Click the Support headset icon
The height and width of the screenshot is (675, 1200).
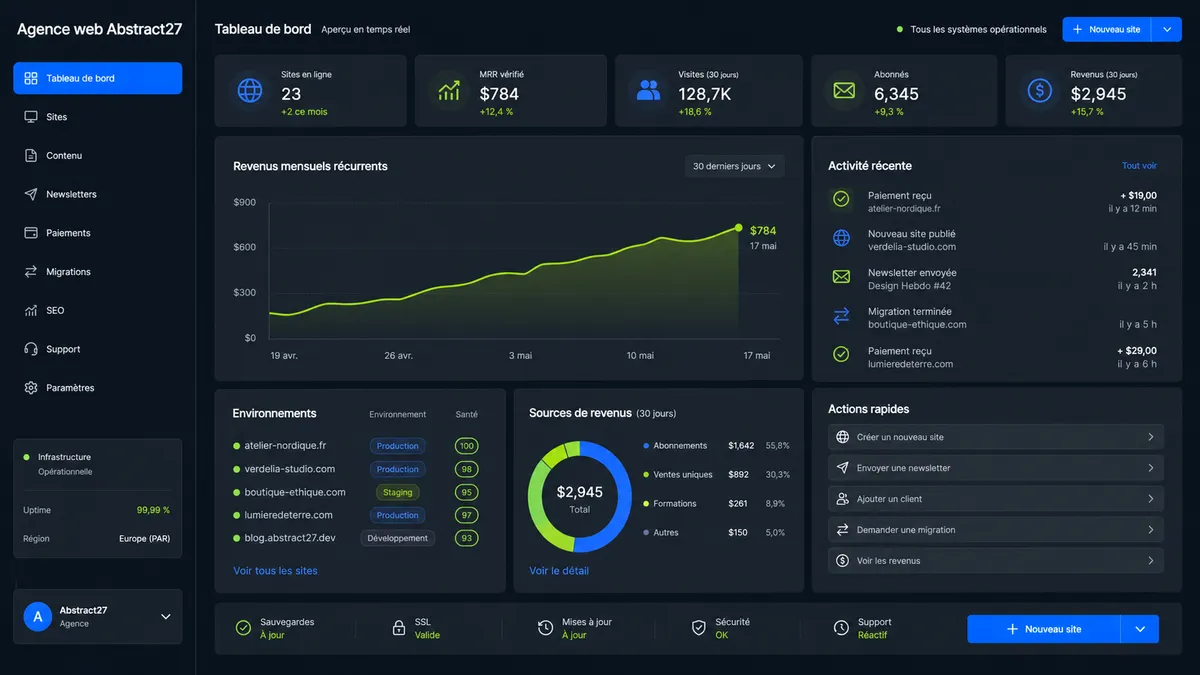tap(31, 349)
